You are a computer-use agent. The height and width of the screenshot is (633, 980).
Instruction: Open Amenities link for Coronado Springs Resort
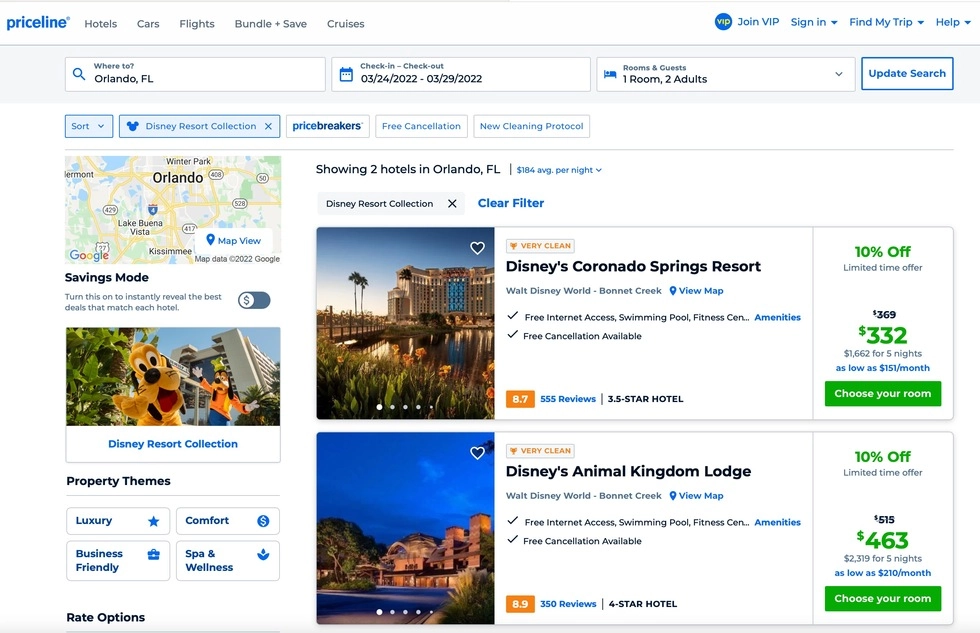coord(778,317)
